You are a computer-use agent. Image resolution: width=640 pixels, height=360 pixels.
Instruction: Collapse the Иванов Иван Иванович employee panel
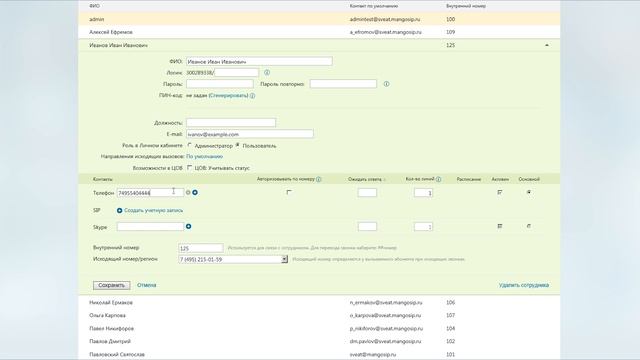point(547,45)
